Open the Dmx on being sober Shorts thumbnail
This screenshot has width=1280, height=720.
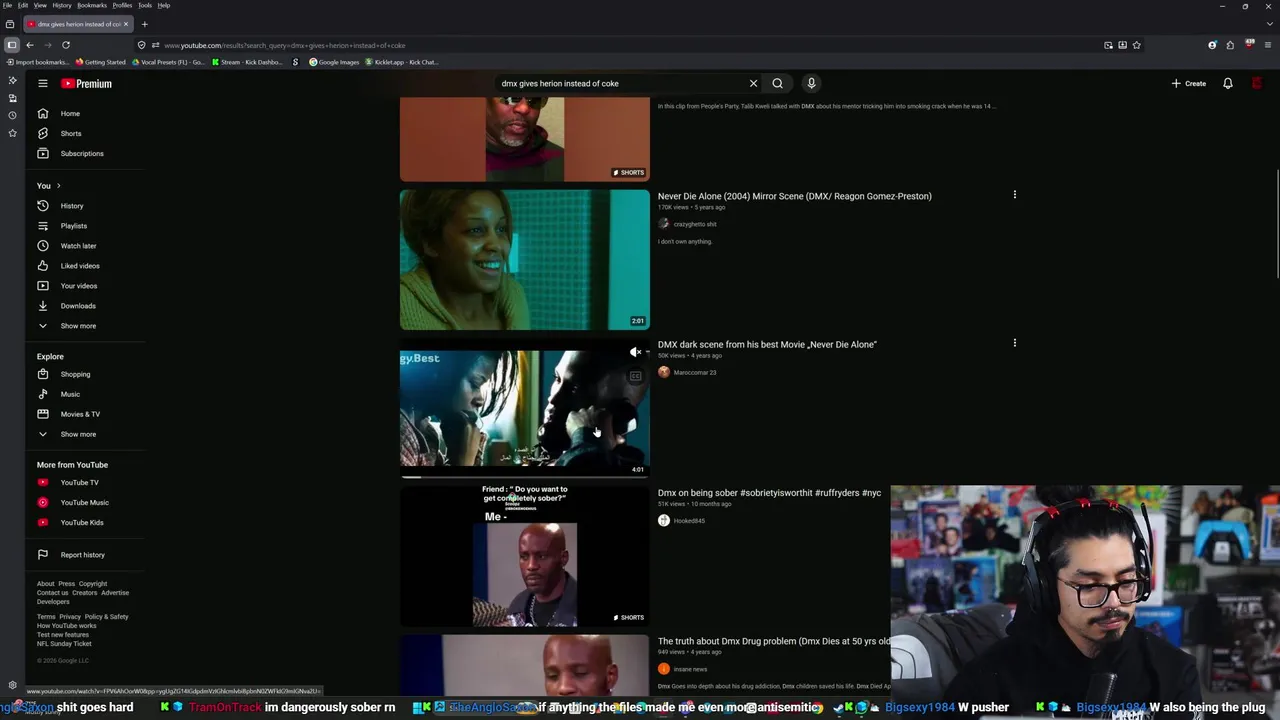click(x=525, y=557)
